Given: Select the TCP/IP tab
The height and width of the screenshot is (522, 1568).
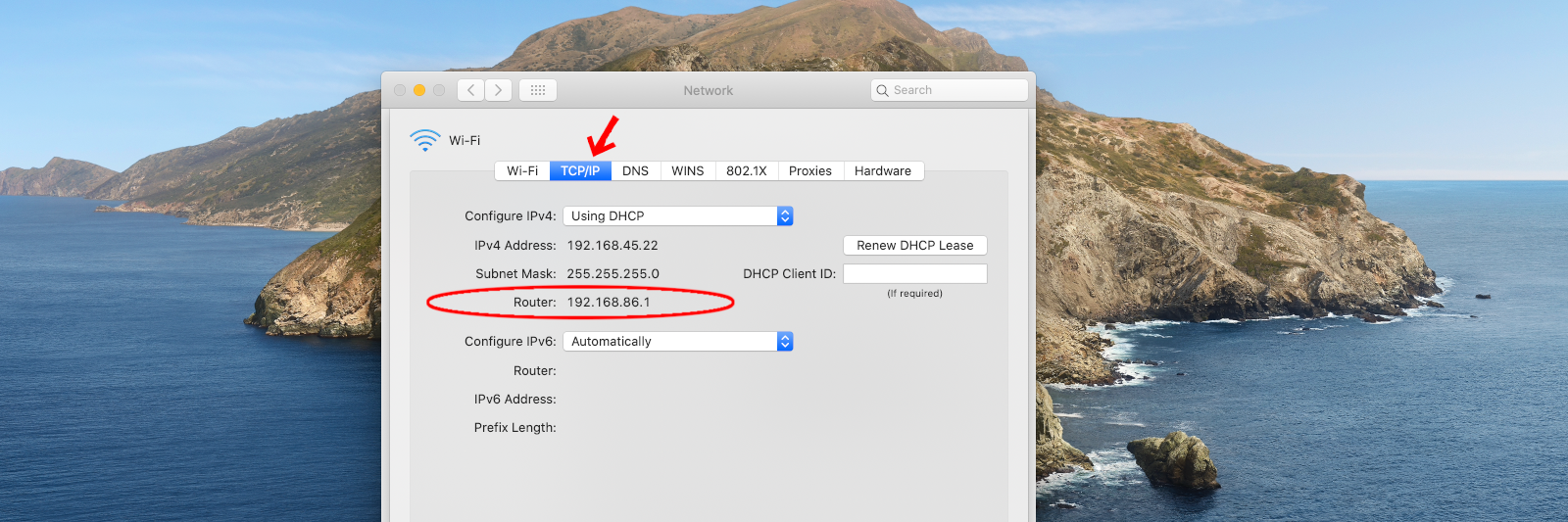Looking at the screenshot, I should pyautogui.click(x=580, y=170).
